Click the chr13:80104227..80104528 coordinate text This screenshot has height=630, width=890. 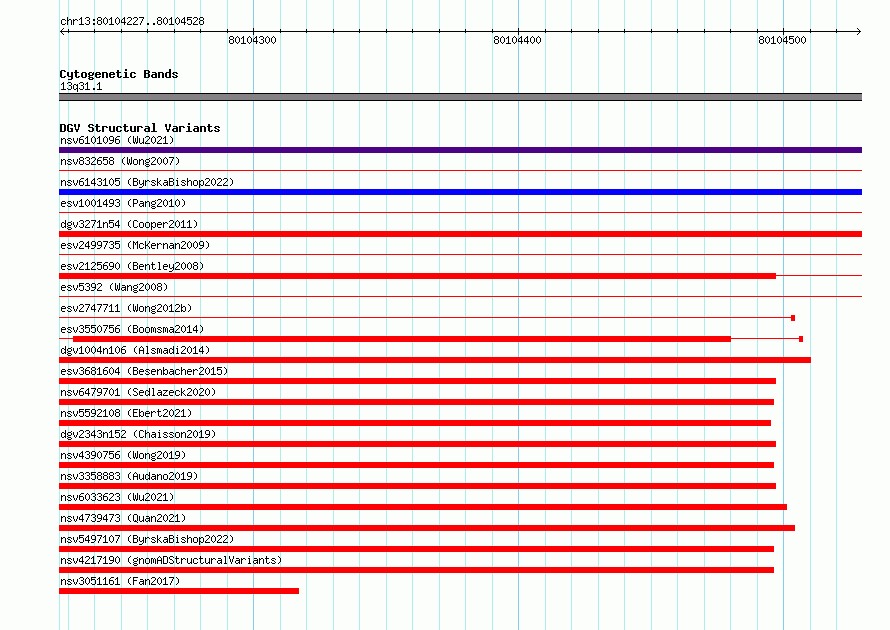(x=132, y=21)
